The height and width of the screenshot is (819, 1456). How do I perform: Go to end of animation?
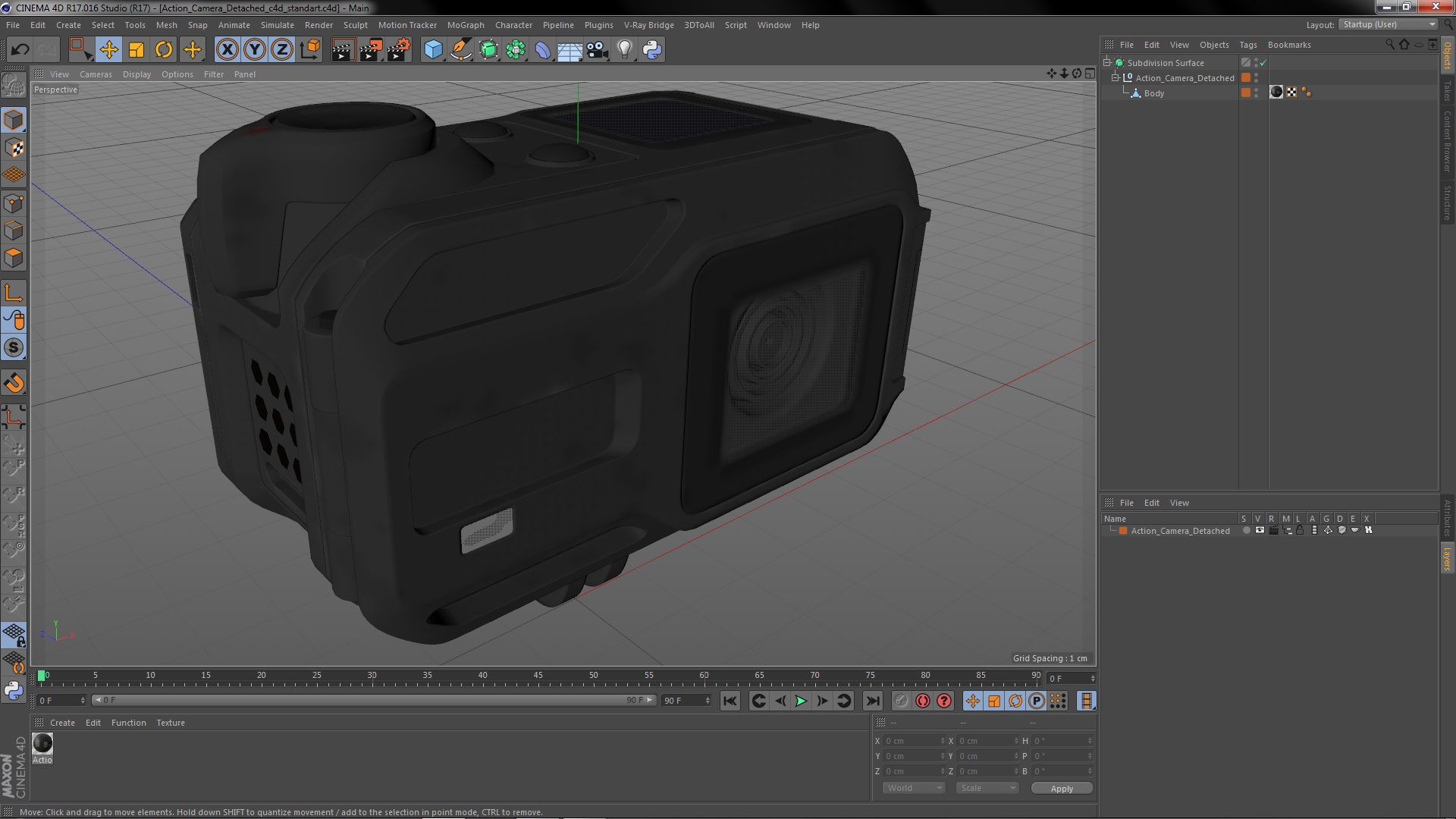point(872,701)
